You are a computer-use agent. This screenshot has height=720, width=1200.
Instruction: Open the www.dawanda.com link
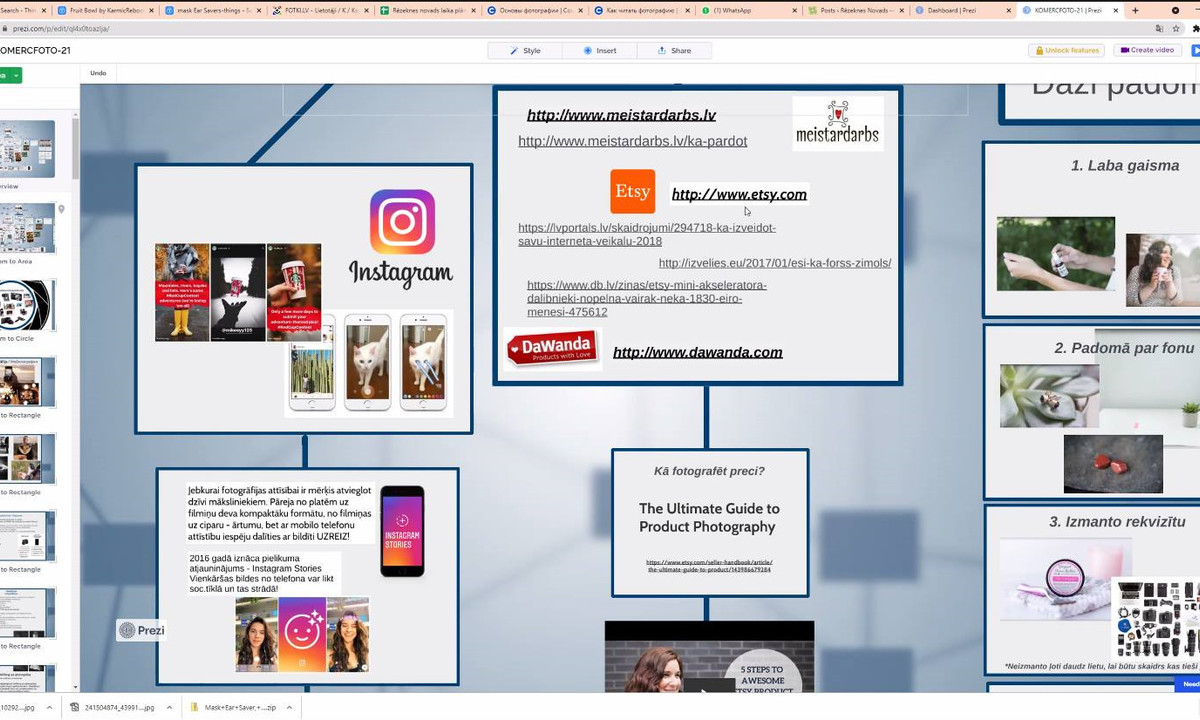click(x=697, y=352)
